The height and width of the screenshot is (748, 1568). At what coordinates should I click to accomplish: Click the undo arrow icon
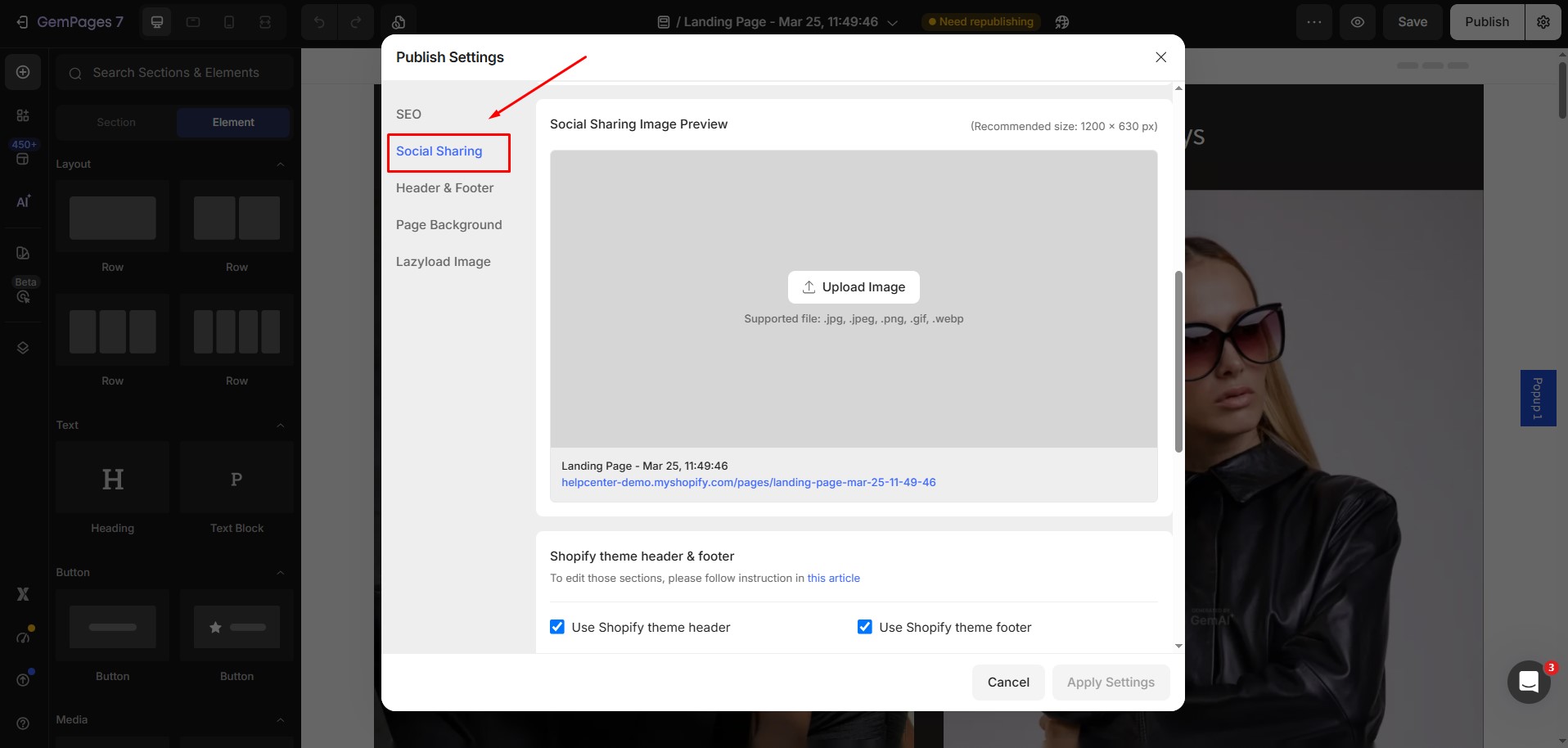point(319,22)
